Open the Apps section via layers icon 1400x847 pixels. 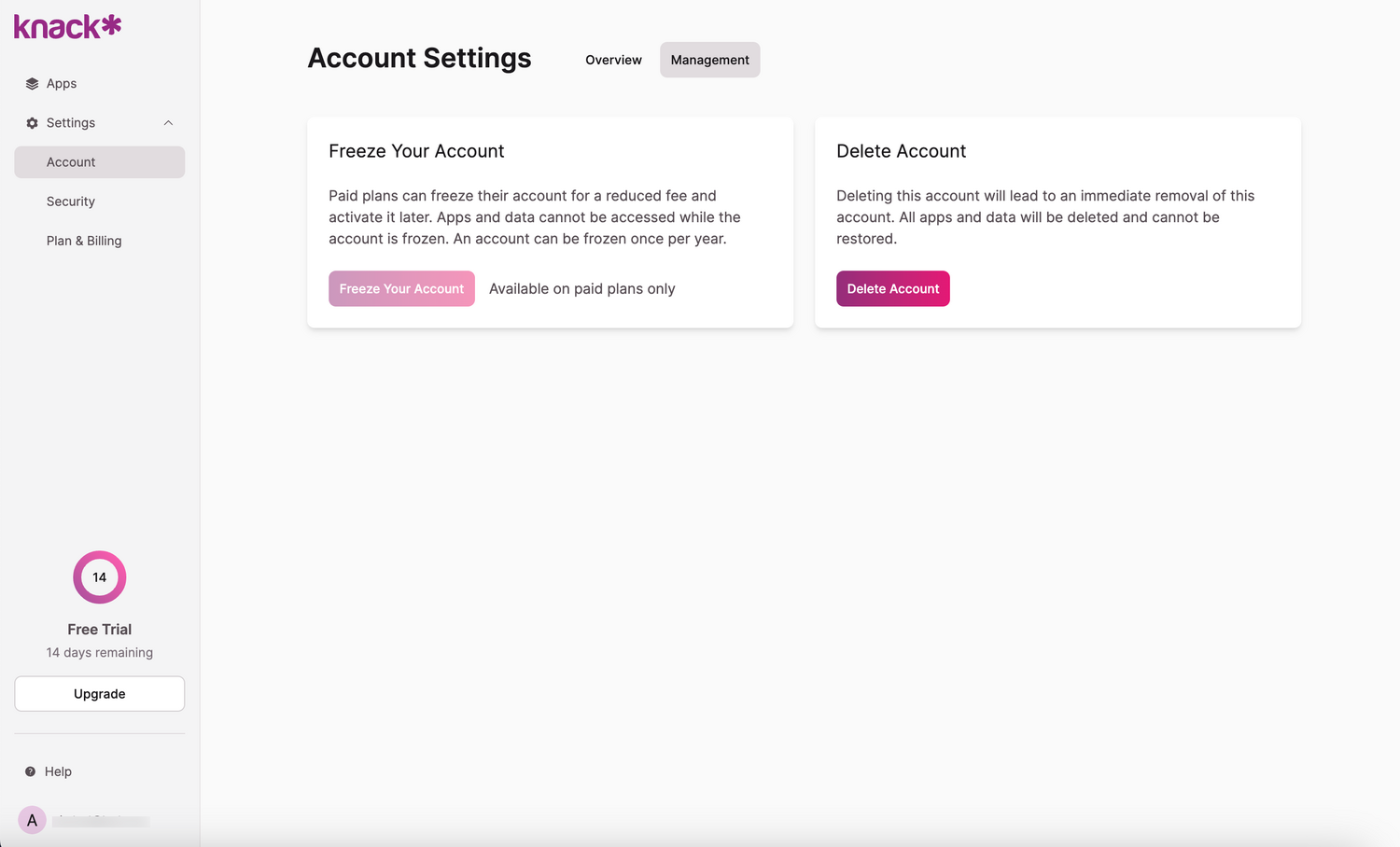click(33, 83)
